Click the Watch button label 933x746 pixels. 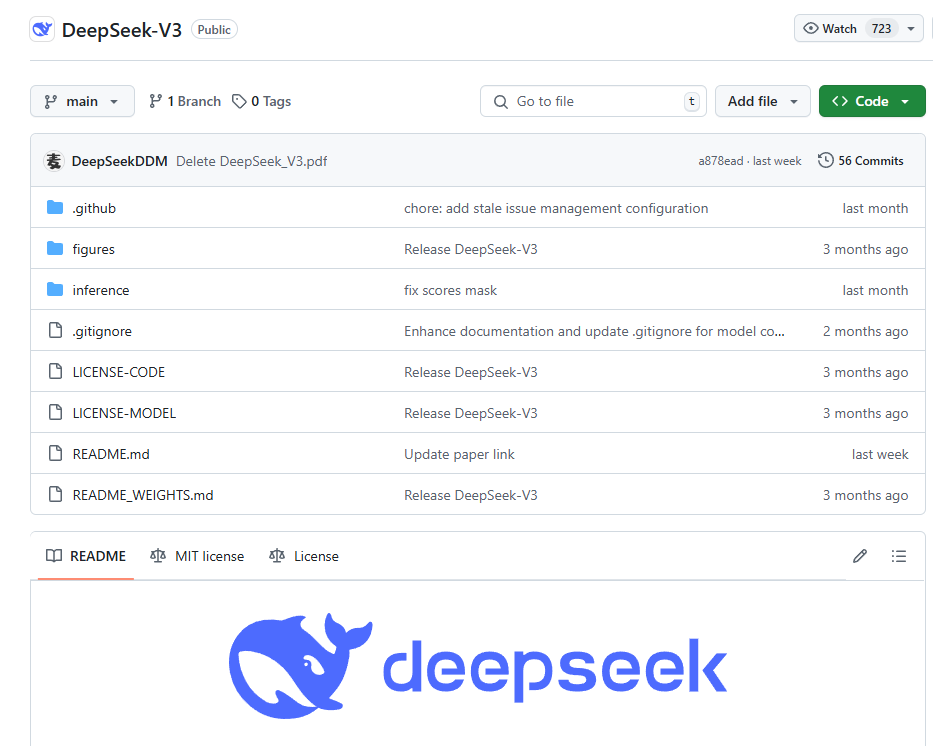click(839, 29)
